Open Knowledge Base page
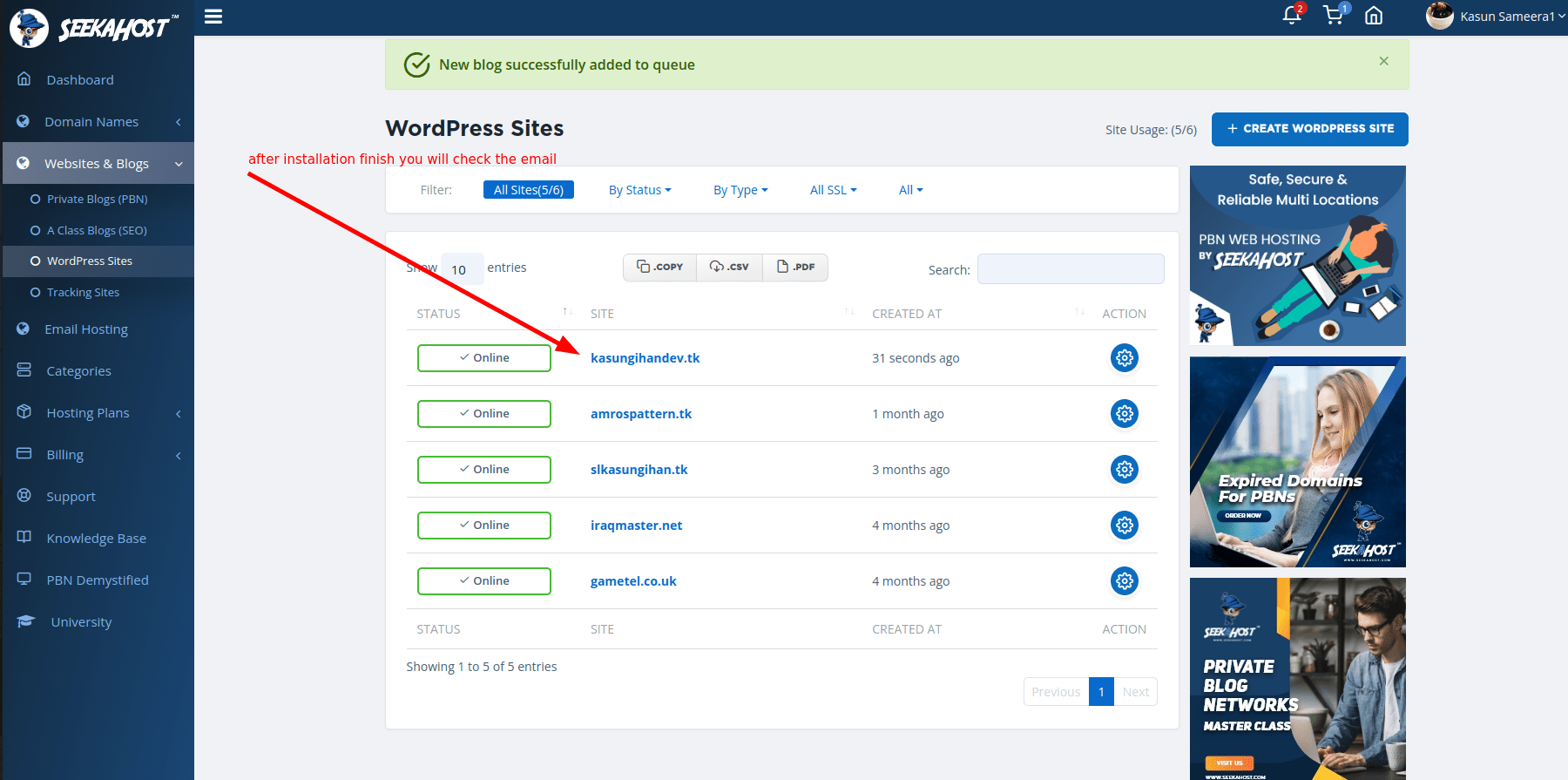Image resolution: width=1568 pixels, height=780 pixels. coord(98,538)
